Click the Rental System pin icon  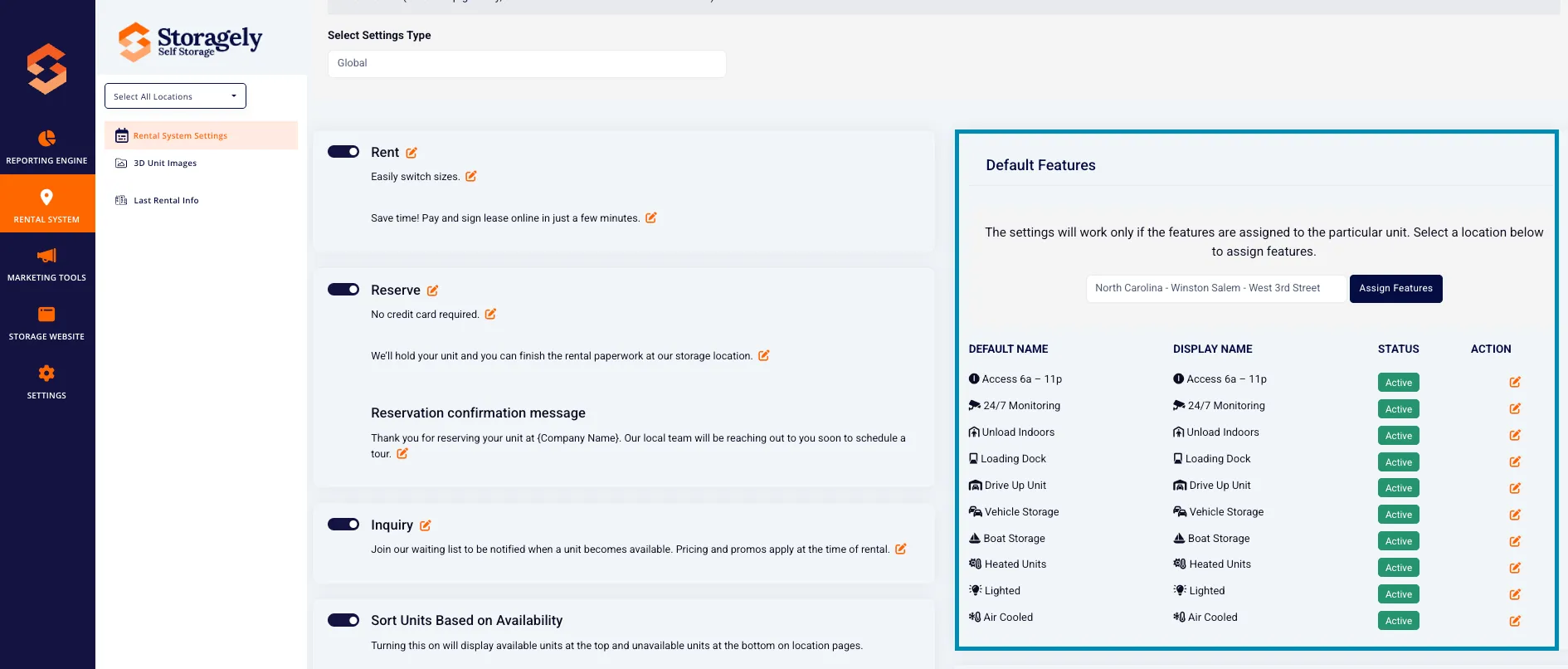point(46,198)
